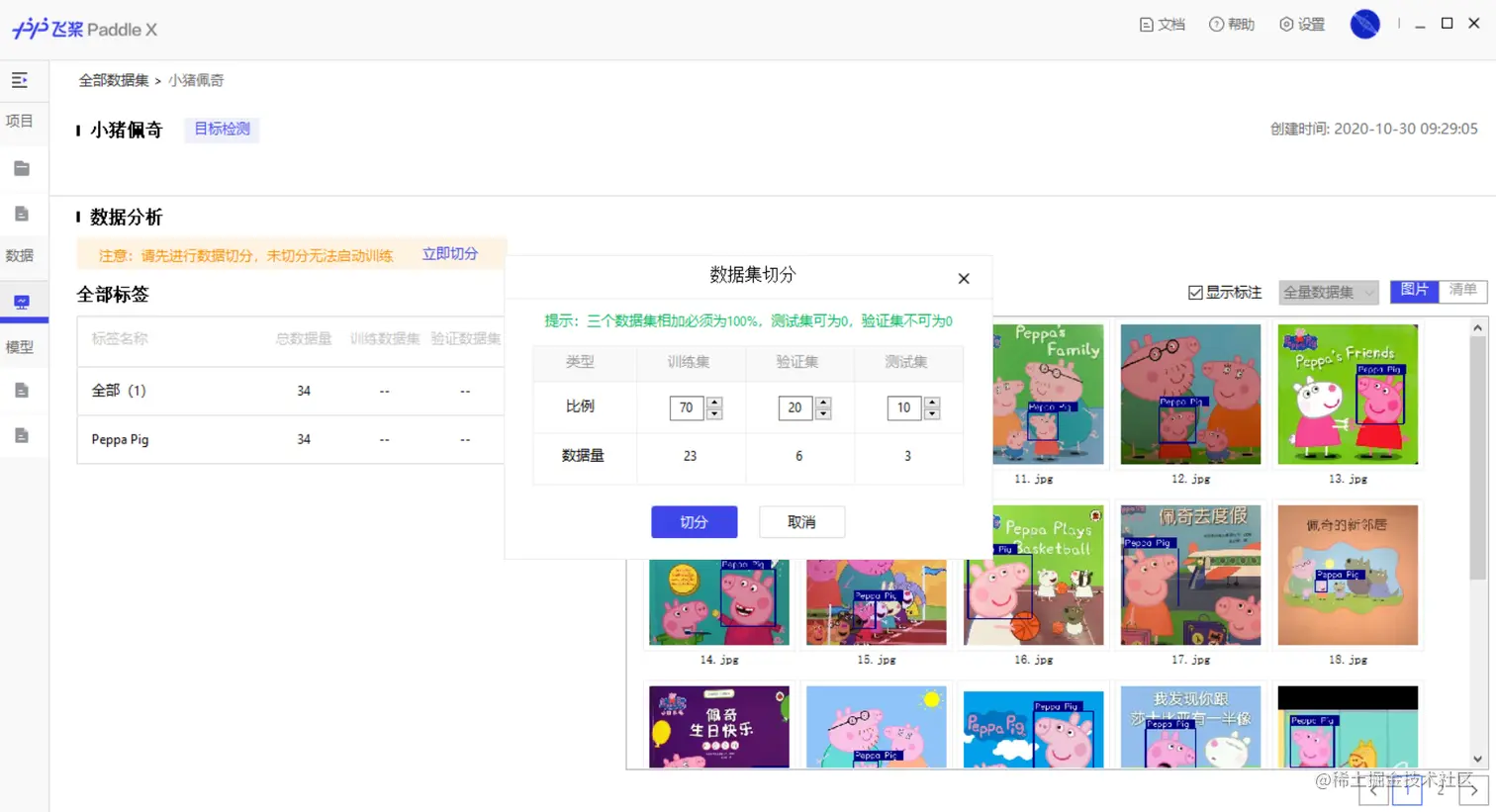Go to previous page arrow

1373,790
